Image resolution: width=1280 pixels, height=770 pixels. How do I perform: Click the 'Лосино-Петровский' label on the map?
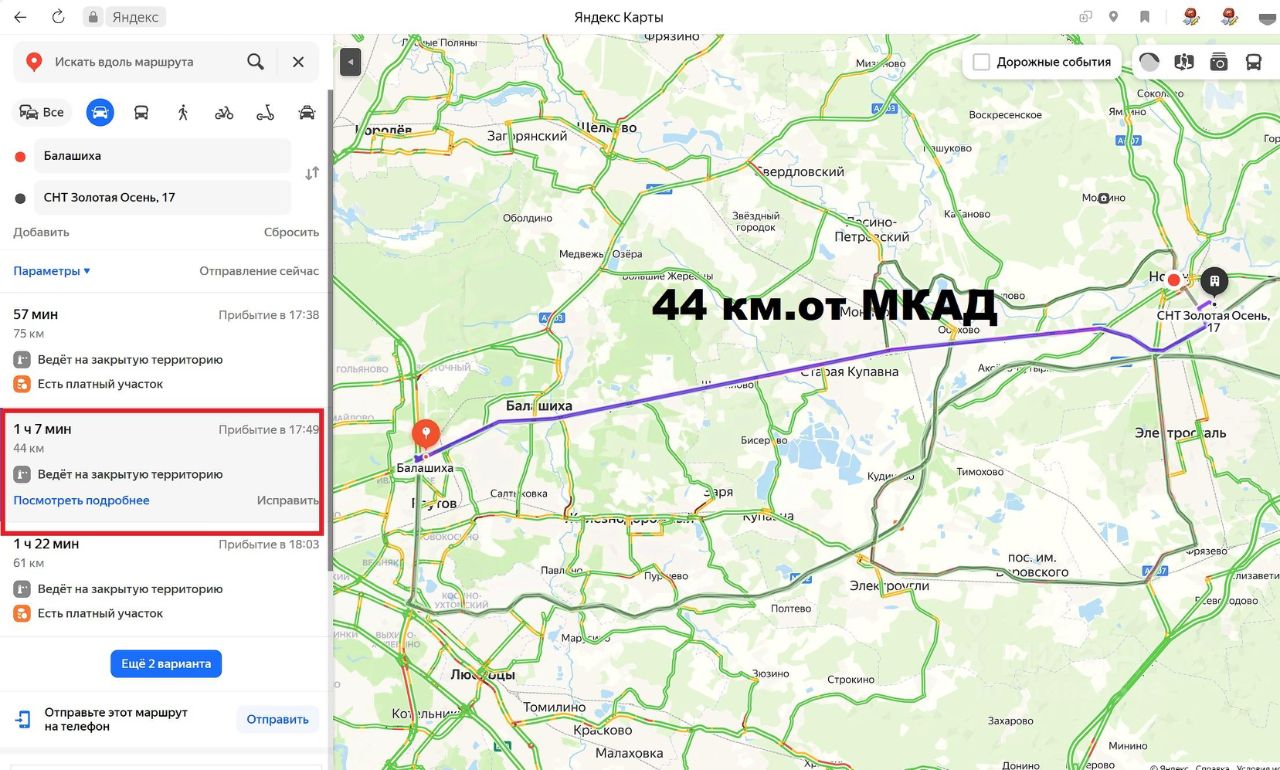coord(873,229)
